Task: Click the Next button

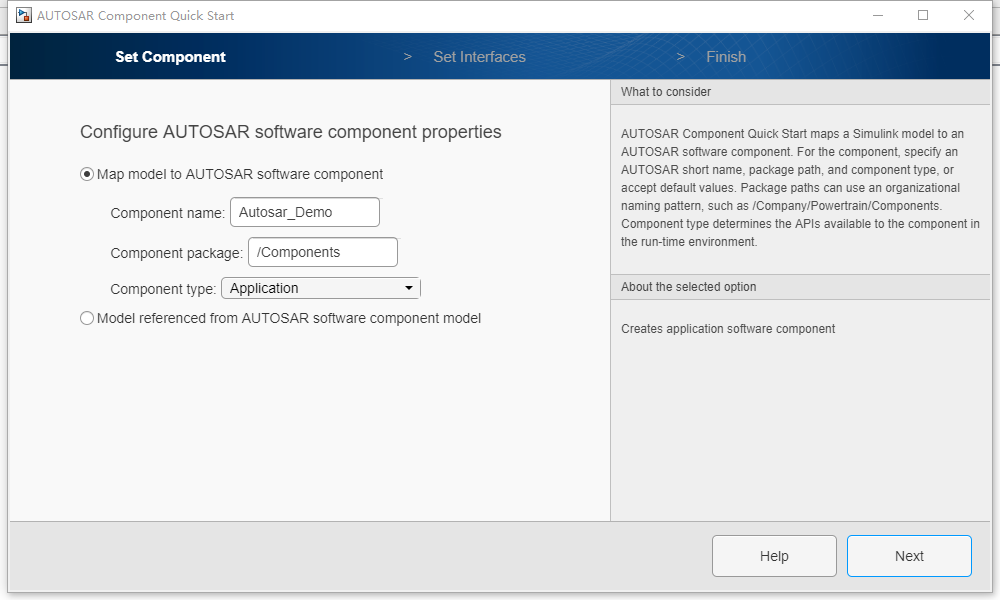Action: [909, 556]
